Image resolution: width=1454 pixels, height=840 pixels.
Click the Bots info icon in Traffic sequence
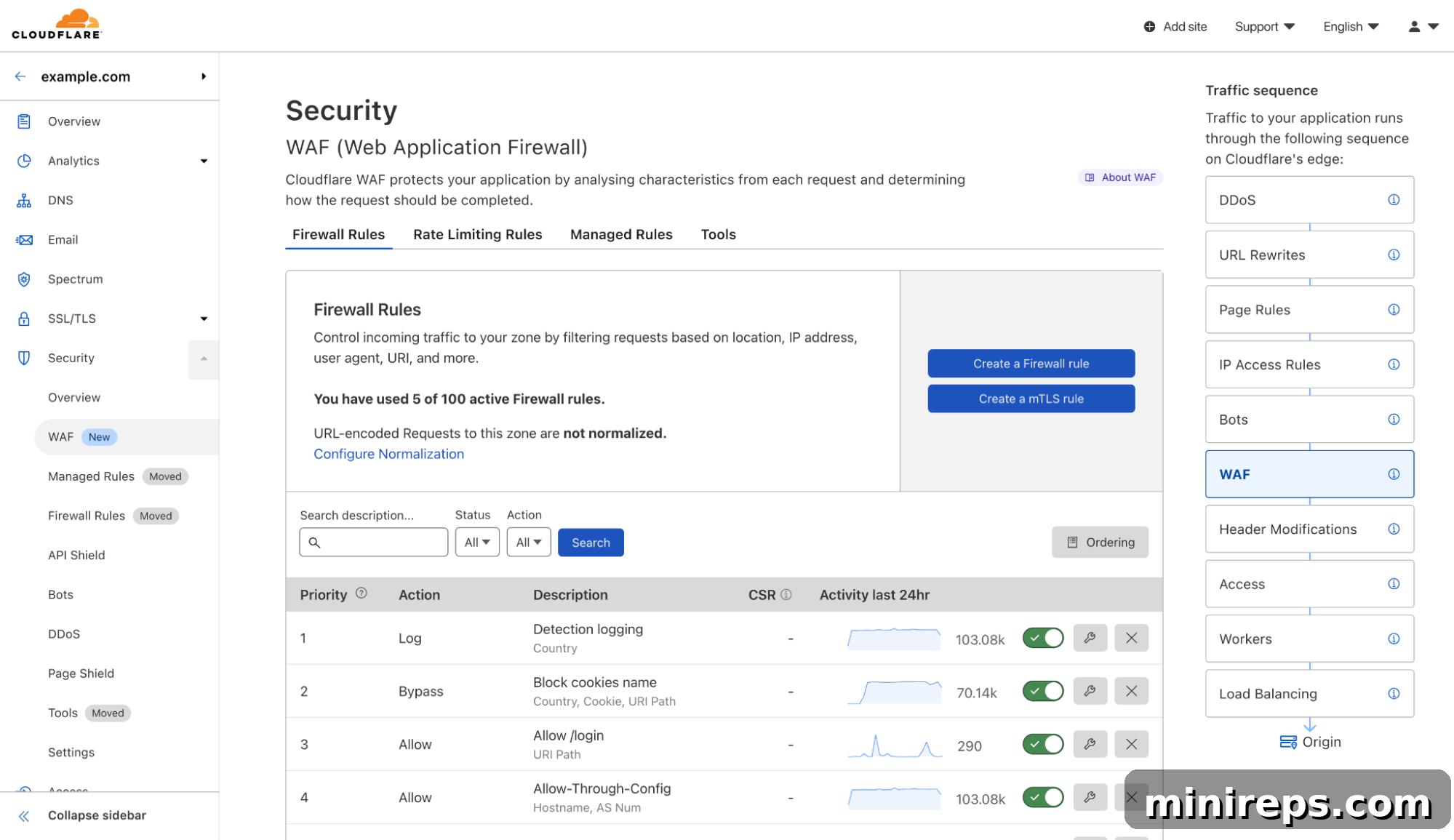click(x=1394, y=420)
